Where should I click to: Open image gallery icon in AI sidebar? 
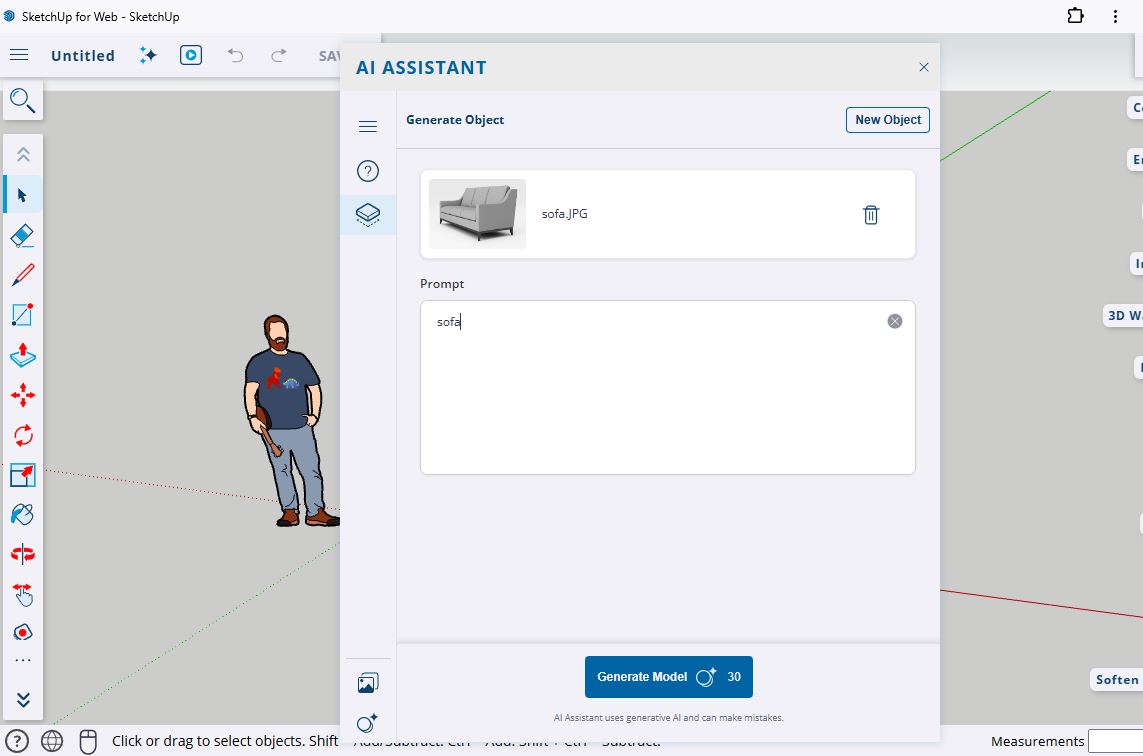coord(368,683)
